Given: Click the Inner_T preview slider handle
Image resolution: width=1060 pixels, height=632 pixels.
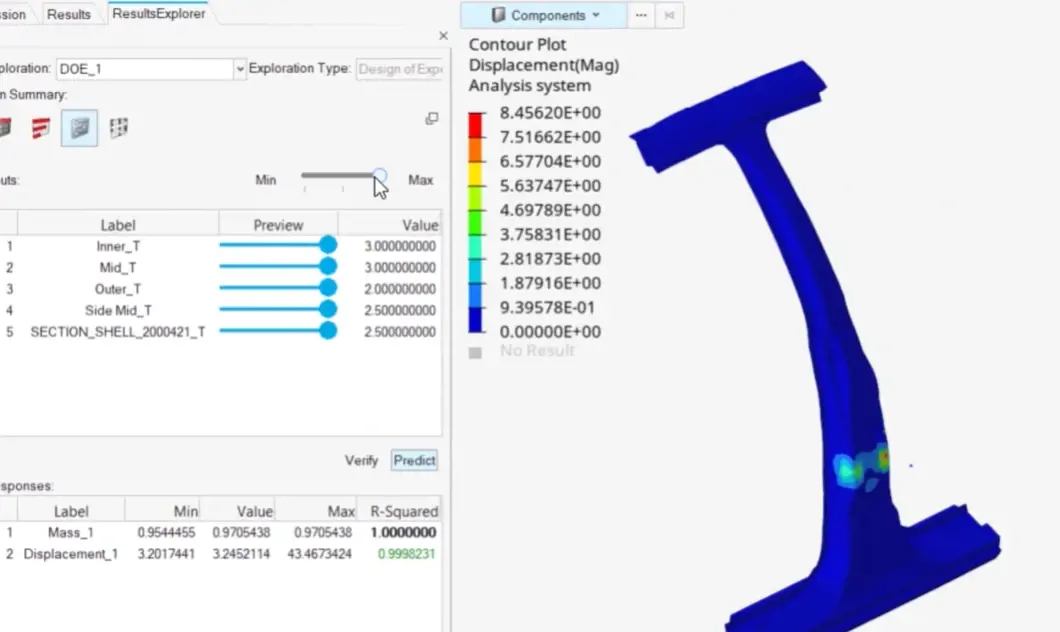Looking at the screenshot, I should [327, 245].
